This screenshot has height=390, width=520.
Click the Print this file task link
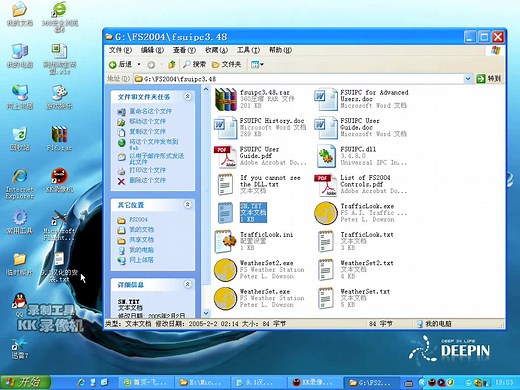147,170
